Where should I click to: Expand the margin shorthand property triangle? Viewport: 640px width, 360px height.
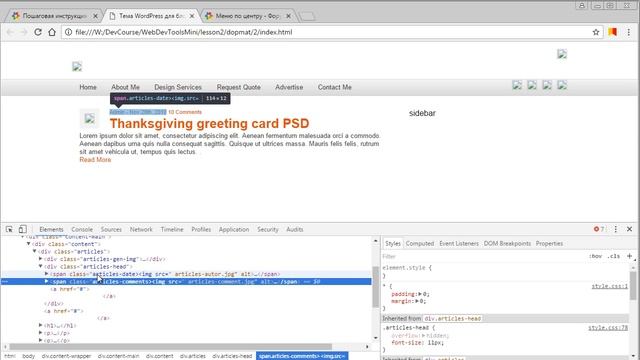coord(417,301)
